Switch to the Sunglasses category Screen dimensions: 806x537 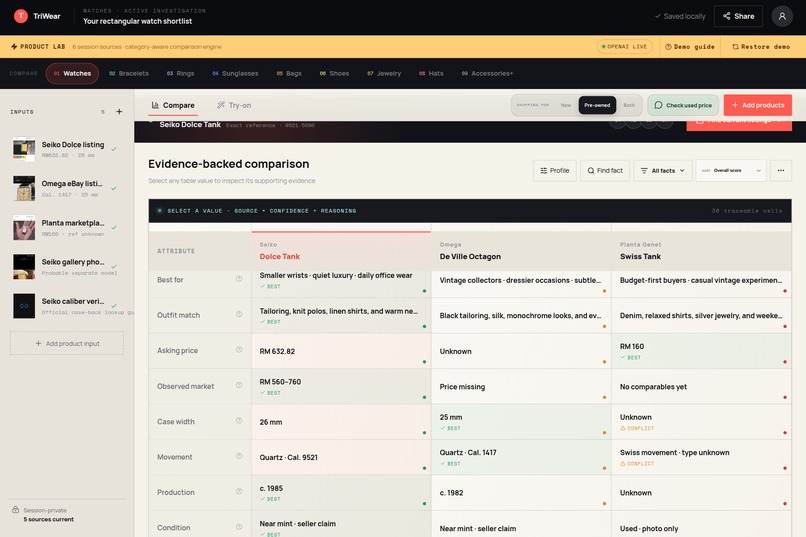(x=235, y=73)
